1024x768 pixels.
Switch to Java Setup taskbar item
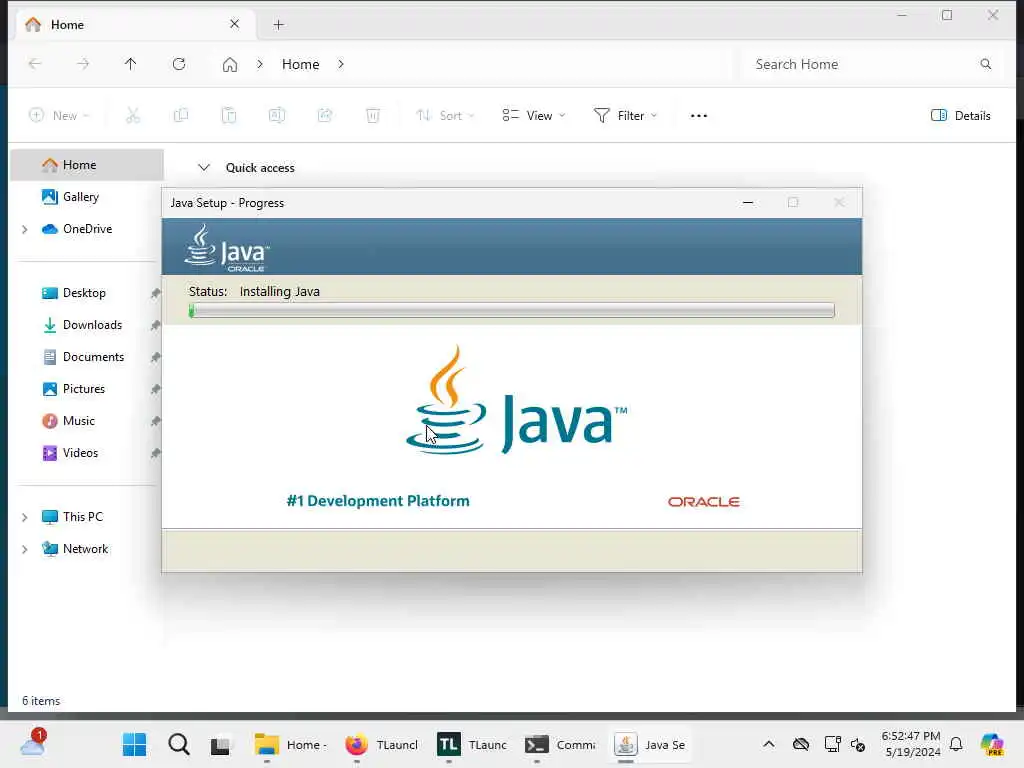(650, 744)
